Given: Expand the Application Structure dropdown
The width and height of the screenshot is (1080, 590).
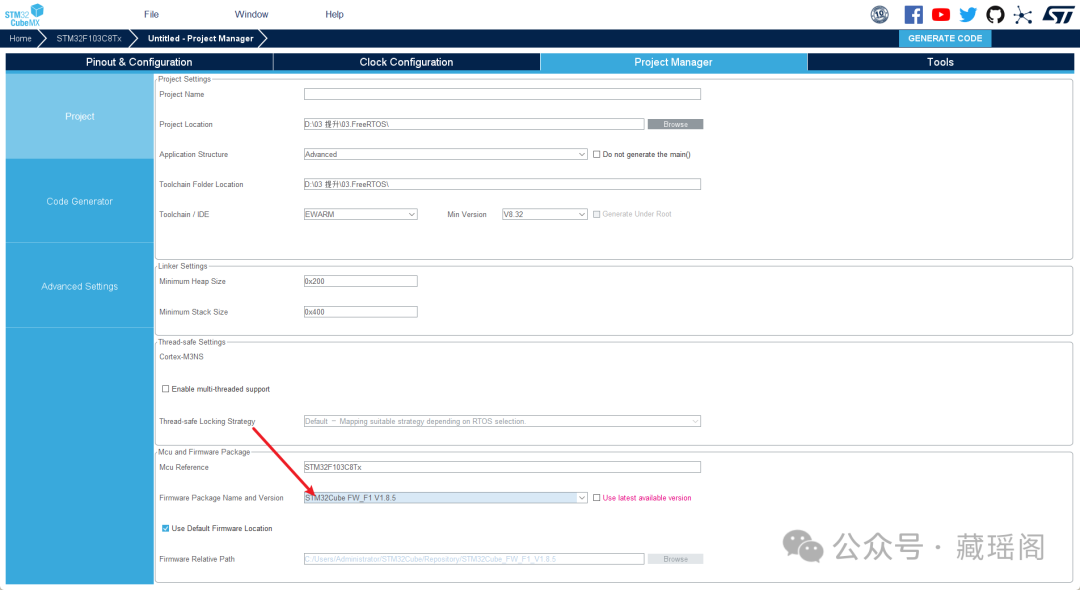Looking at the screenshot, I should click(582, 154).
